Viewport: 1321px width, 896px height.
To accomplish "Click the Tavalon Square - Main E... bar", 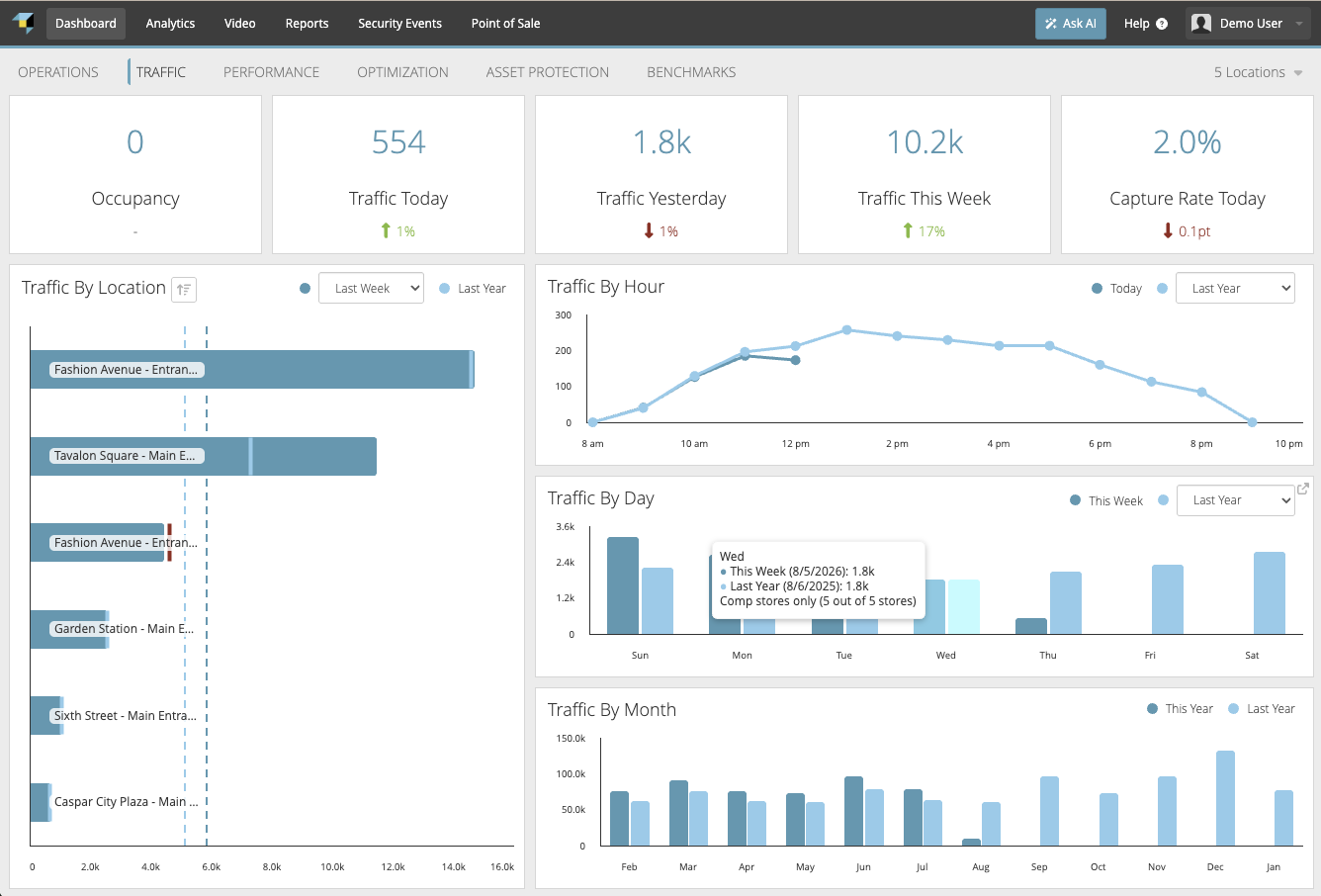I will (204, 456).
